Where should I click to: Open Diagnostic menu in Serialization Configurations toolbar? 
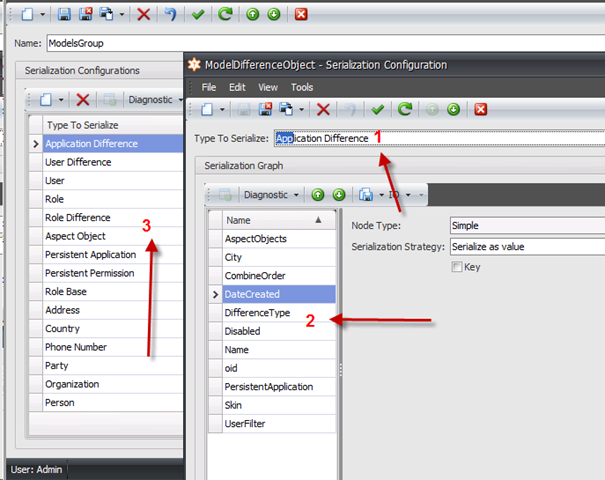tap(155, 100)
